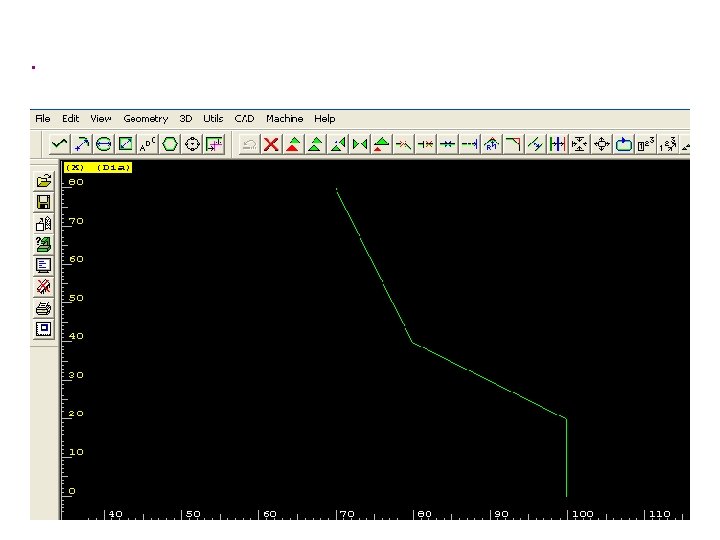720x540 pixels.
Task: Open the View menu
Action: 101,119
